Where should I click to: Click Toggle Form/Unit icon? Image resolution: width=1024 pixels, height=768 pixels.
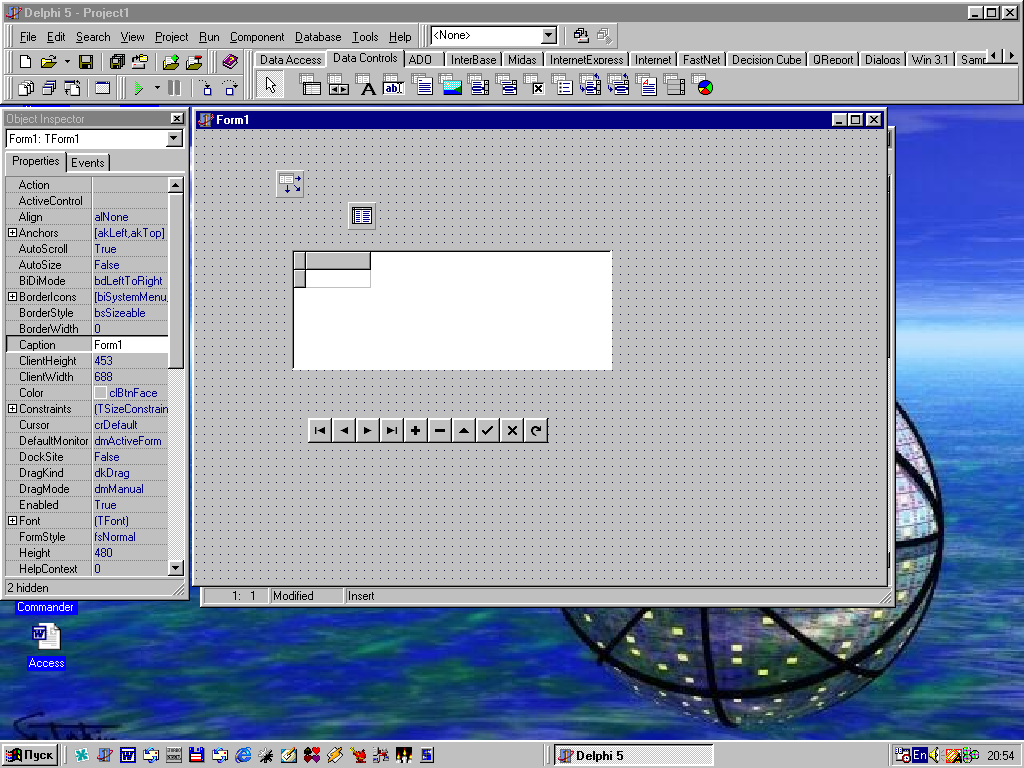point(72,88)
